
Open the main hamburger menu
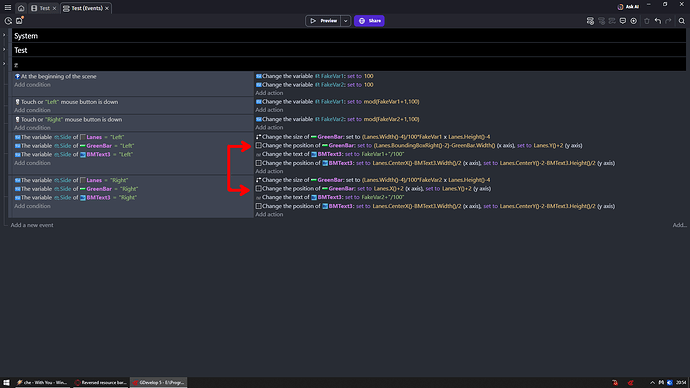pyautogui.click(x=8, y=8)
